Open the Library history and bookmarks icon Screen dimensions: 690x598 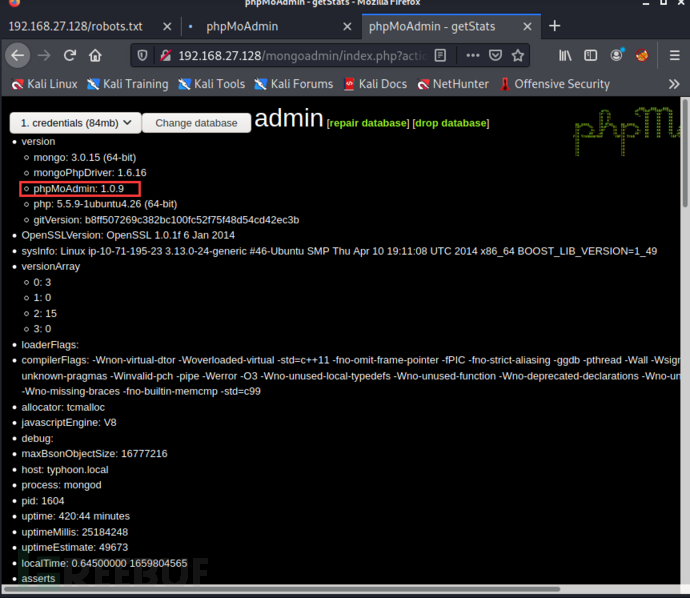point(565,55)
